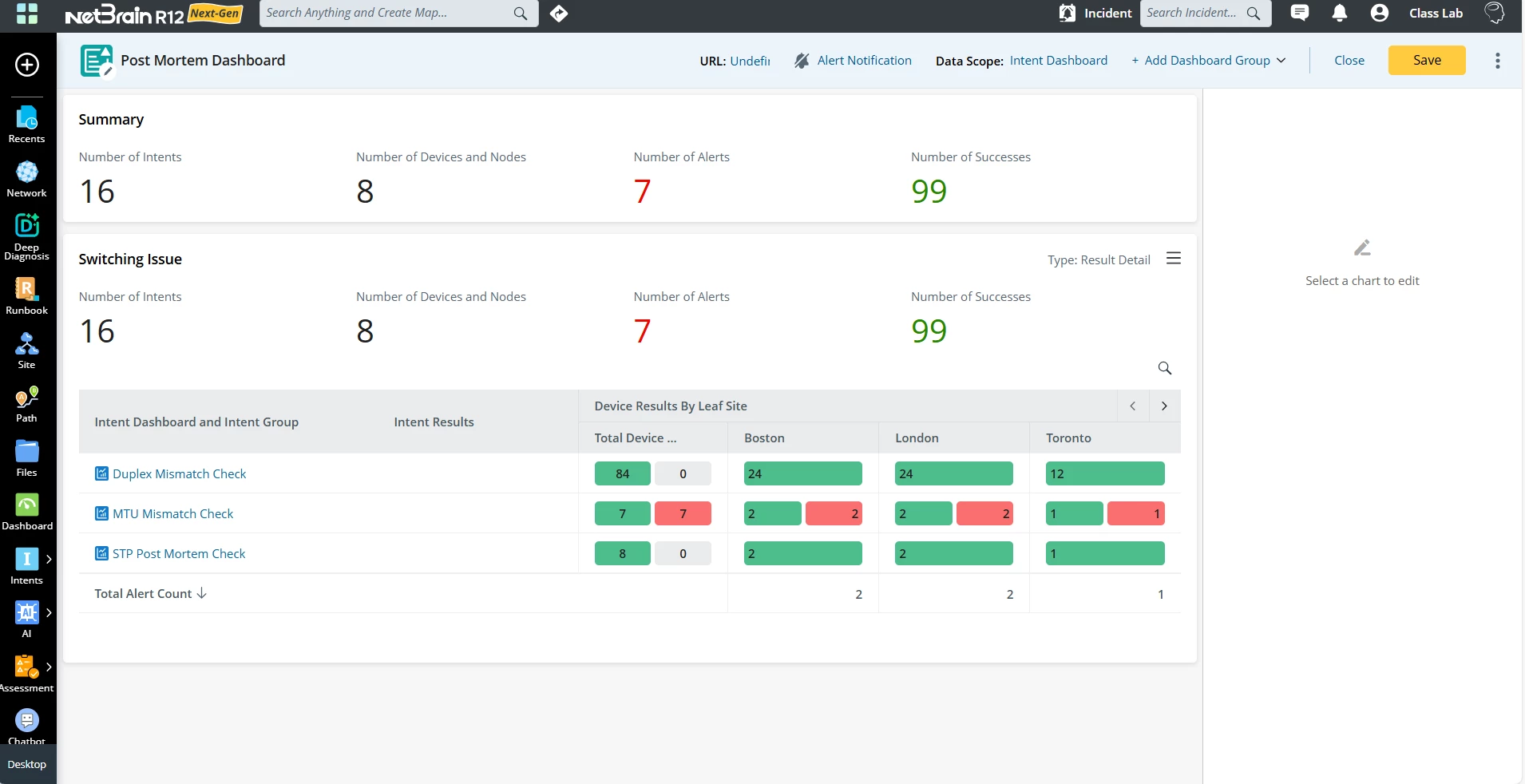This screenshot has width=1525, height=784.
Task: Click the Boston green 24 bar
Action: [803, 473]
